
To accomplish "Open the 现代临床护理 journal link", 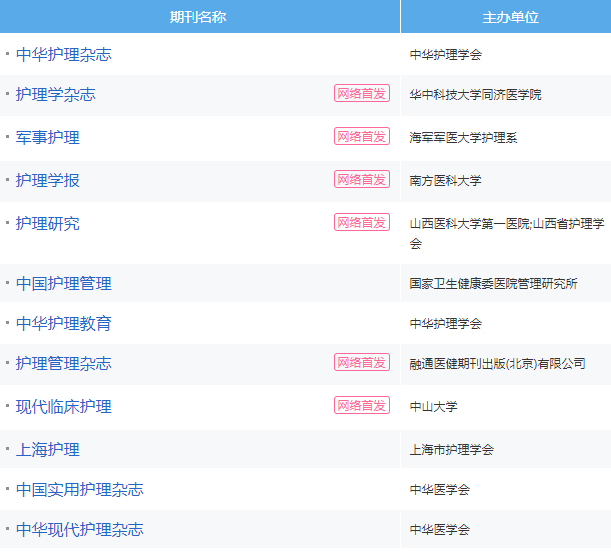I will 64,407.
